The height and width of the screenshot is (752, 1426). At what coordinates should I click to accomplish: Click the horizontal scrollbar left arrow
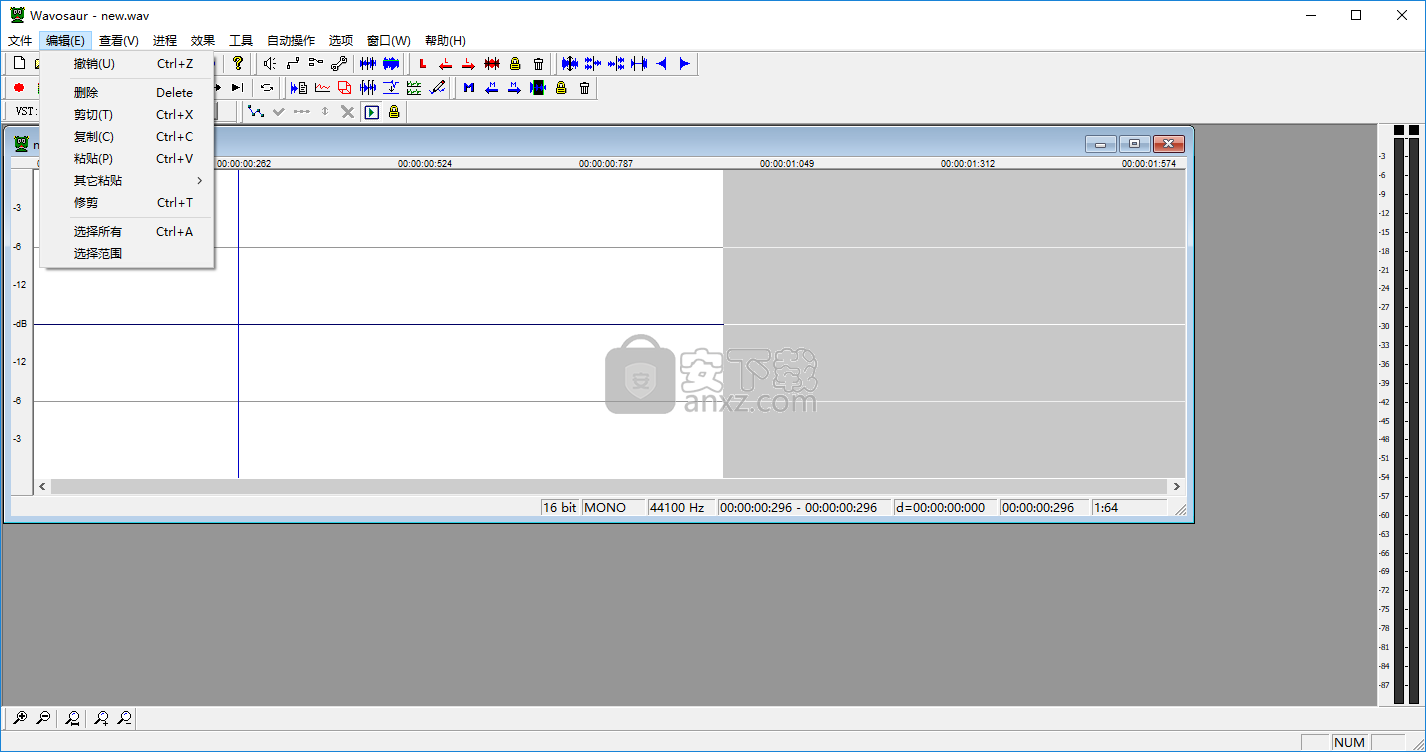tap(42, 486)
